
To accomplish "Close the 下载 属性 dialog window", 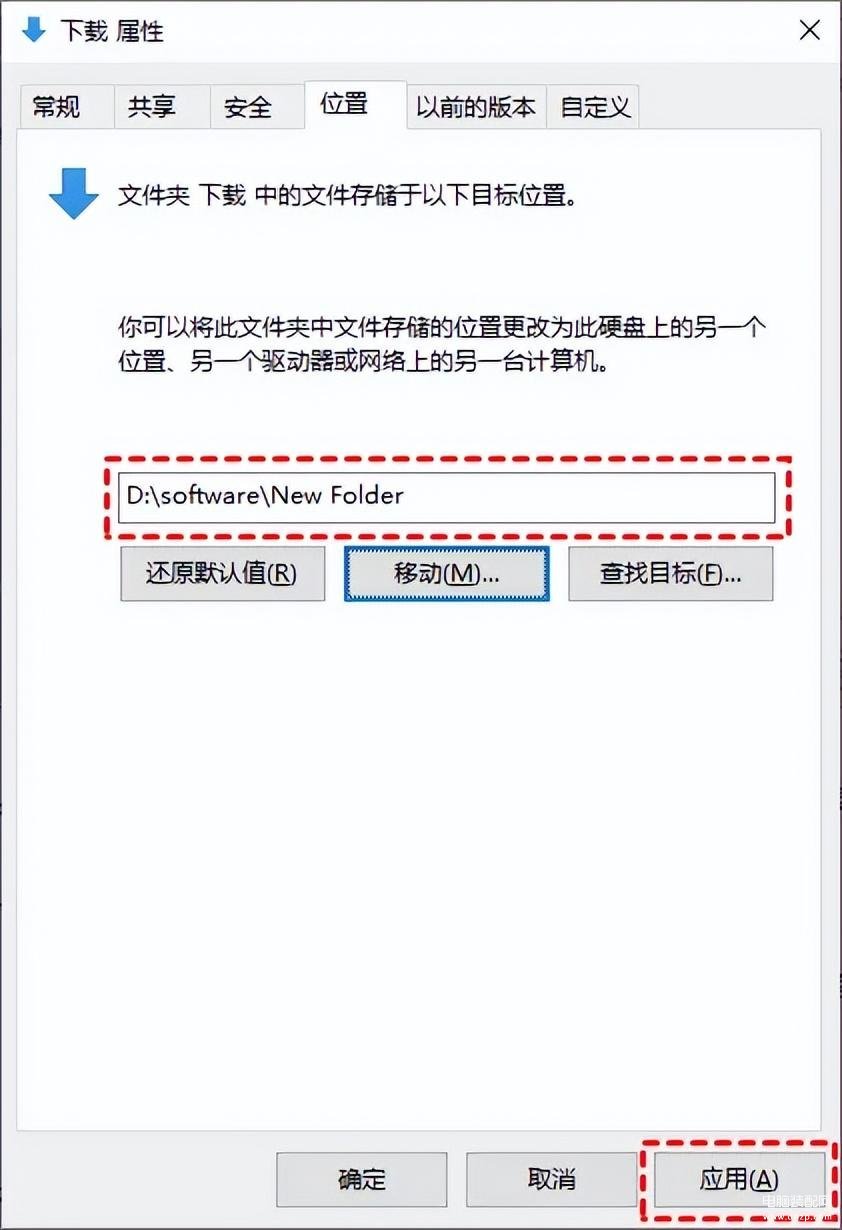I will pyautogui.click(x=810, y=30).
